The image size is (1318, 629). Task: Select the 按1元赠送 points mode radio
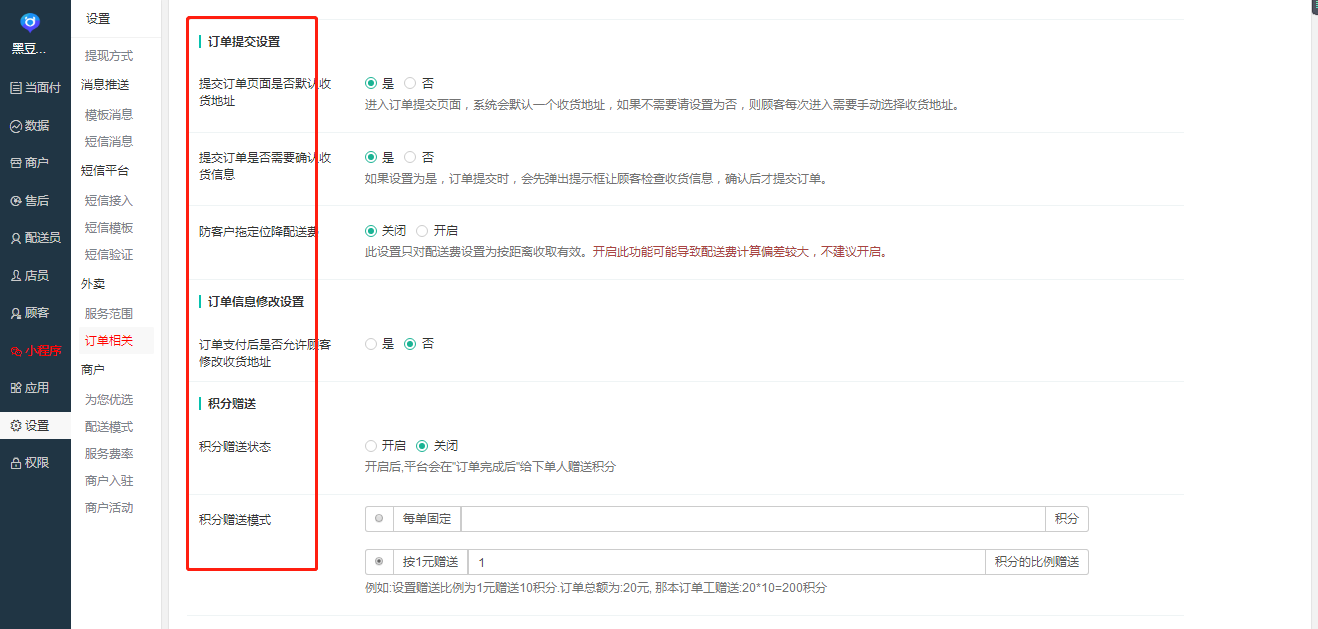click(x=379, y=562)
